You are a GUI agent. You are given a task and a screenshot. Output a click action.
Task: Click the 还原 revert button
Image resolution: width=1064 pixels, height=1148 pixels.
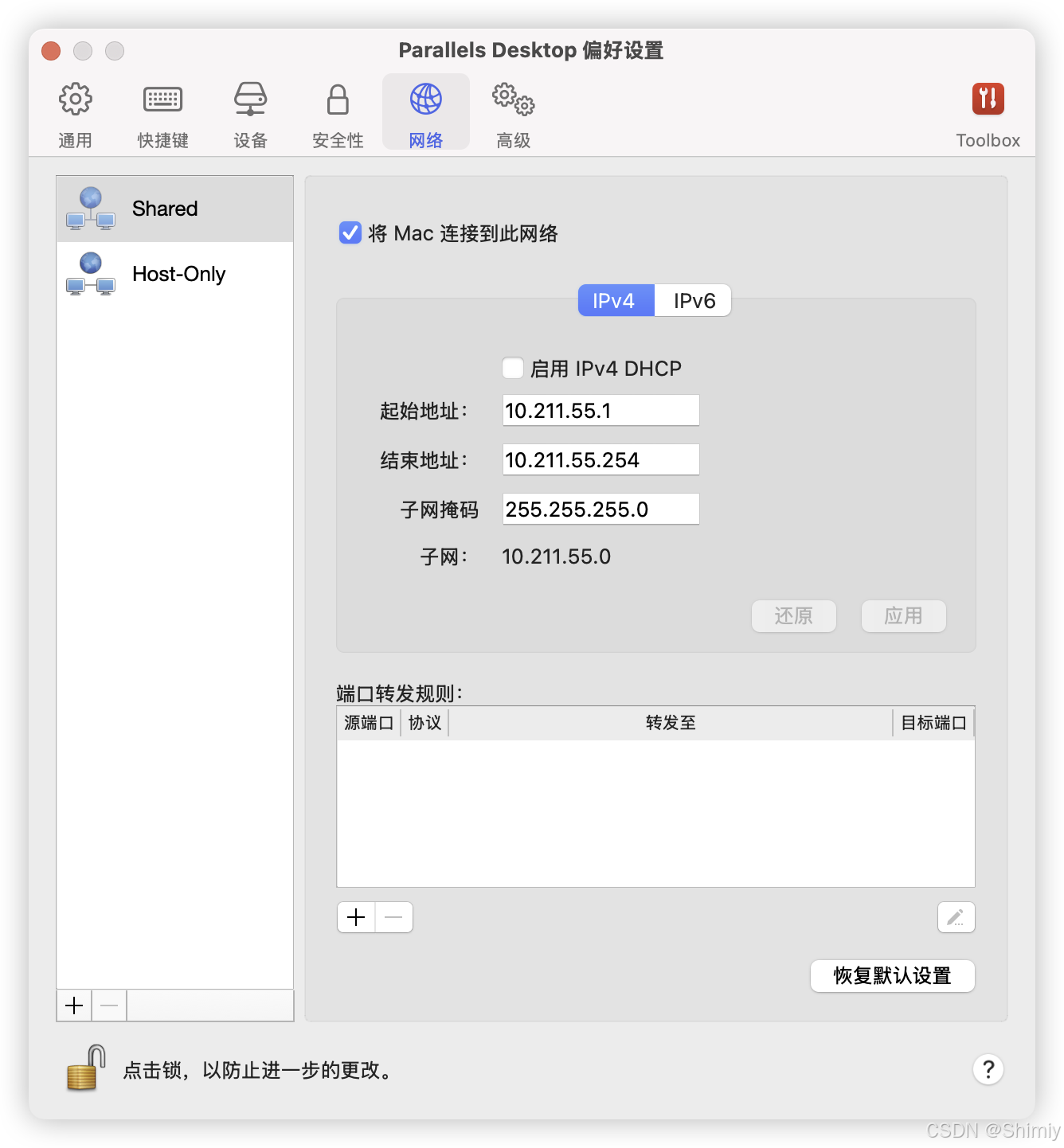click(x=793, y=615)
